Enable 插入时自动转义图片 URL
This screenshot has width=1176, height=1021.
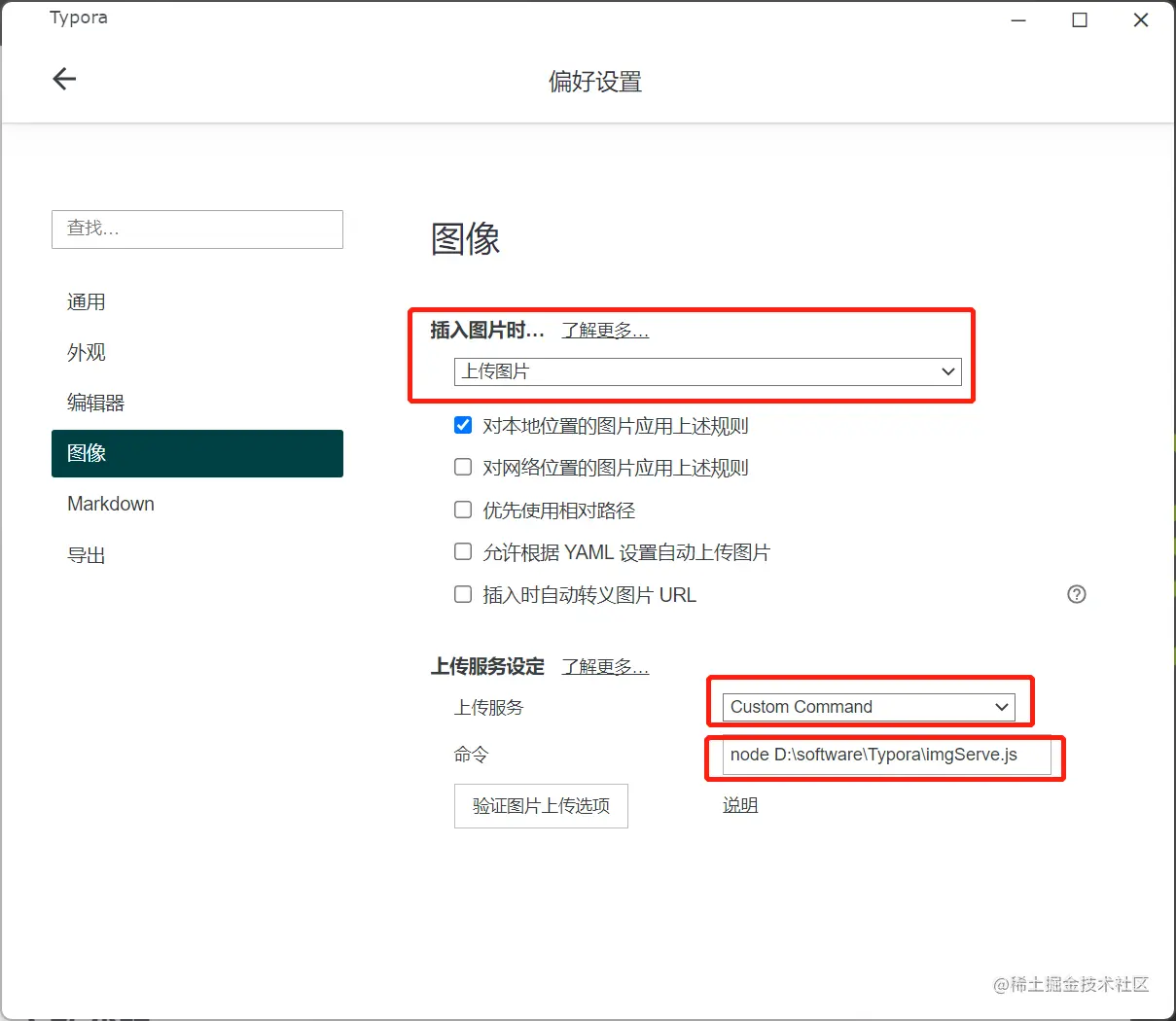463,594
